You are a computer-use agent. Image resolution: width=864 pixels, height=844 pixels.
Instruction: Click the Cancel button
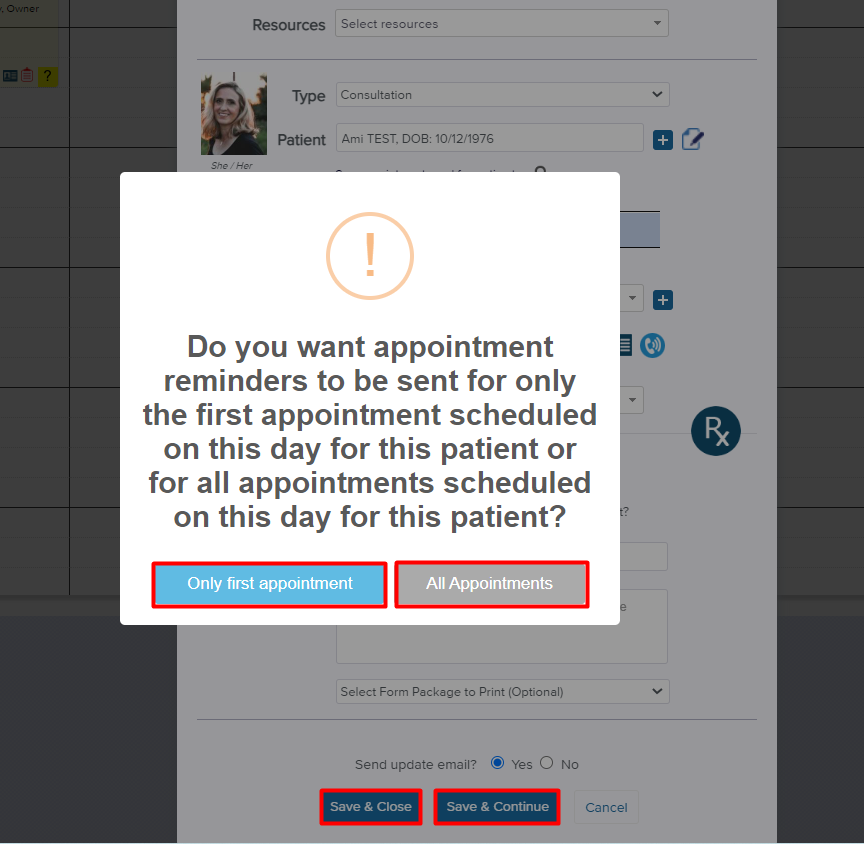[606, 808]
